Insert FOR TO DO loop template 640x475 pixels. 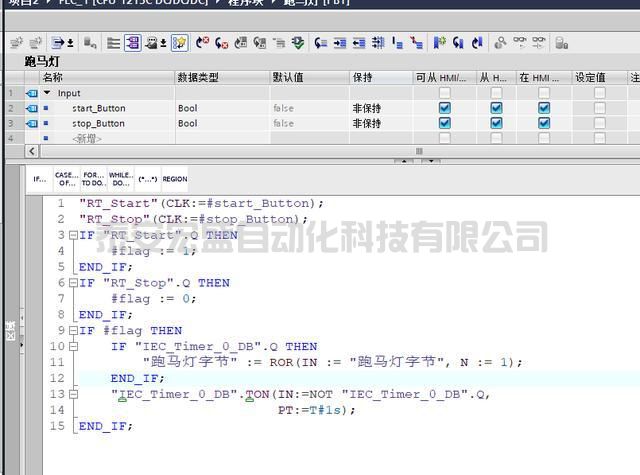(93, 179)
